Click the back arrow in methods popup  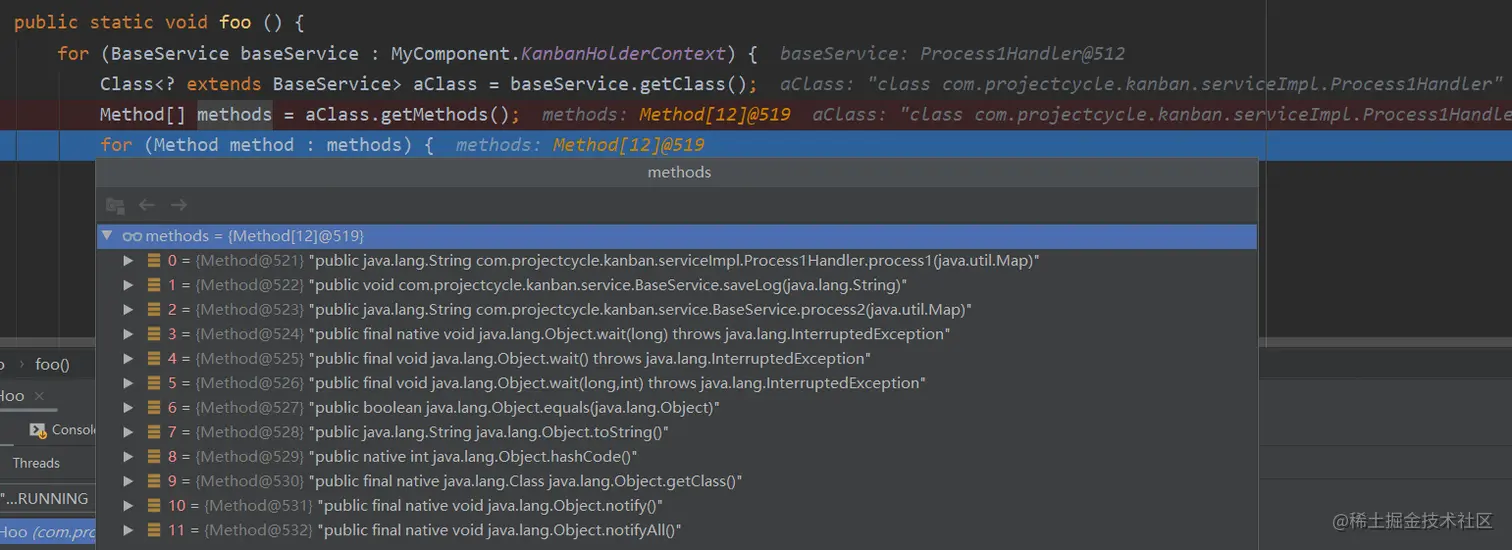[147, 205]
